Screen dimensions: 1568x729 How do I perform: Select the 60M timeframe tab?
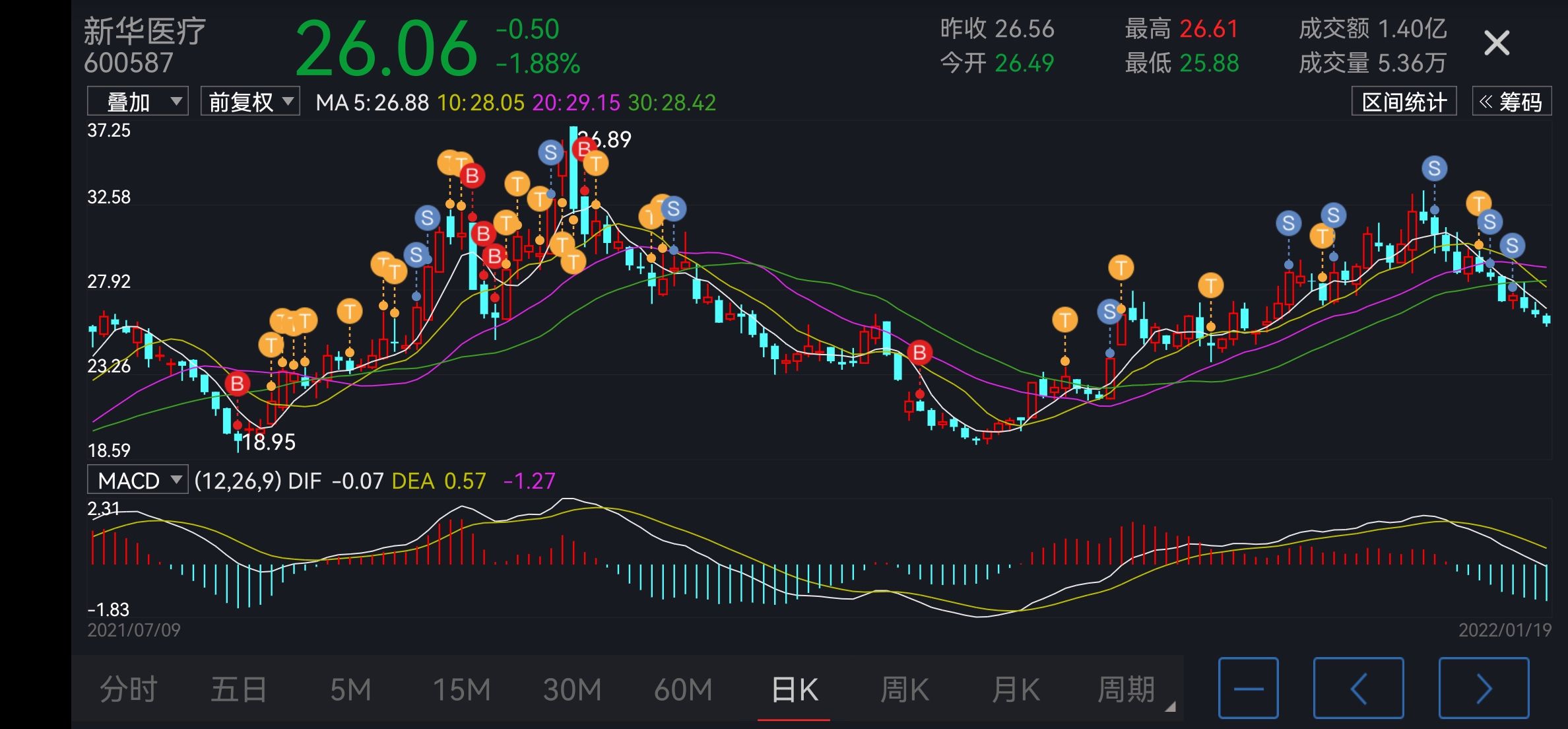tap(683, 689)
